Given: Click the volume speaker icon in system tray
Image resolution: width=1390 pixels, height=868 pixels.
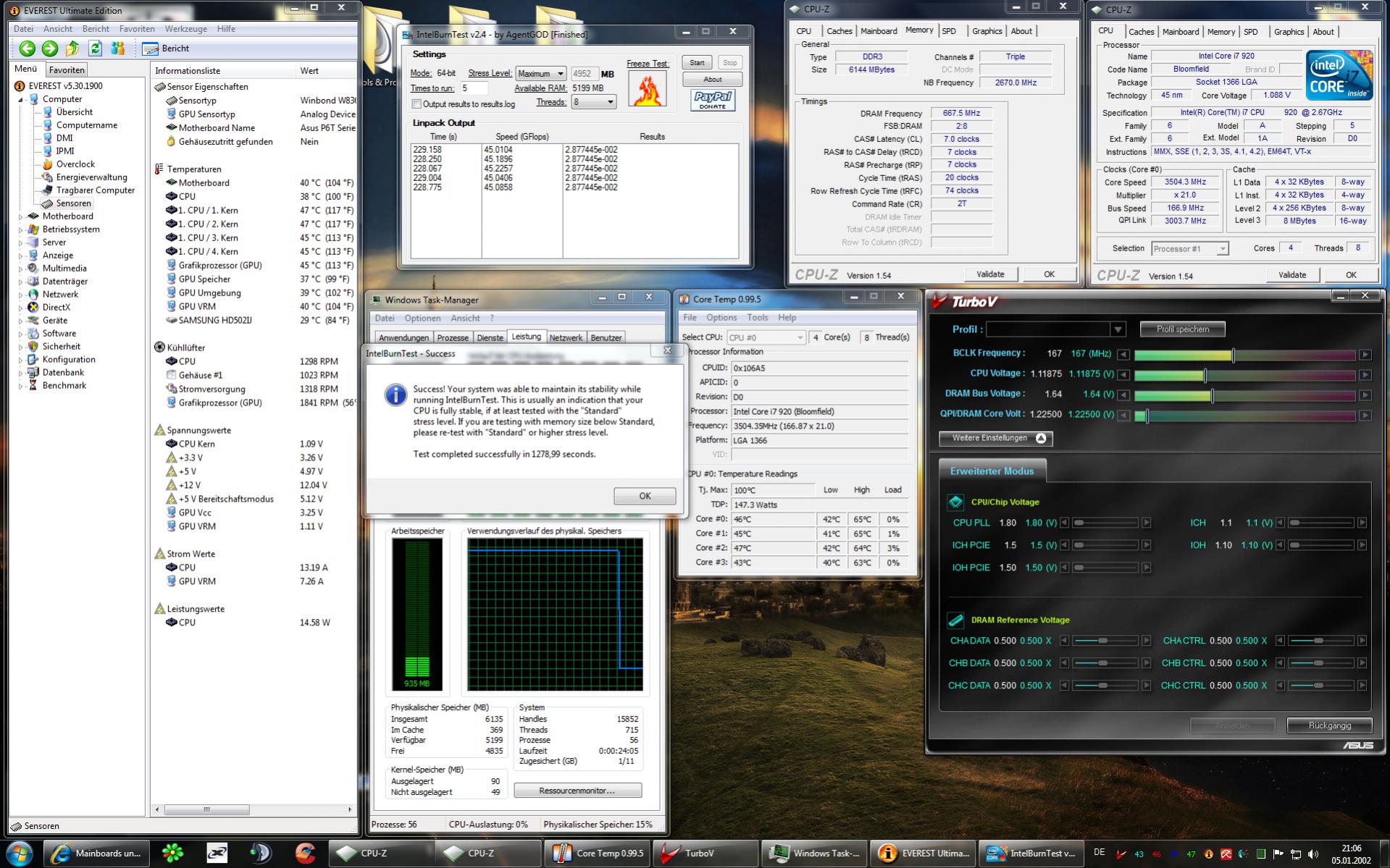Looking at the screenshot, I should point(1313,854).
